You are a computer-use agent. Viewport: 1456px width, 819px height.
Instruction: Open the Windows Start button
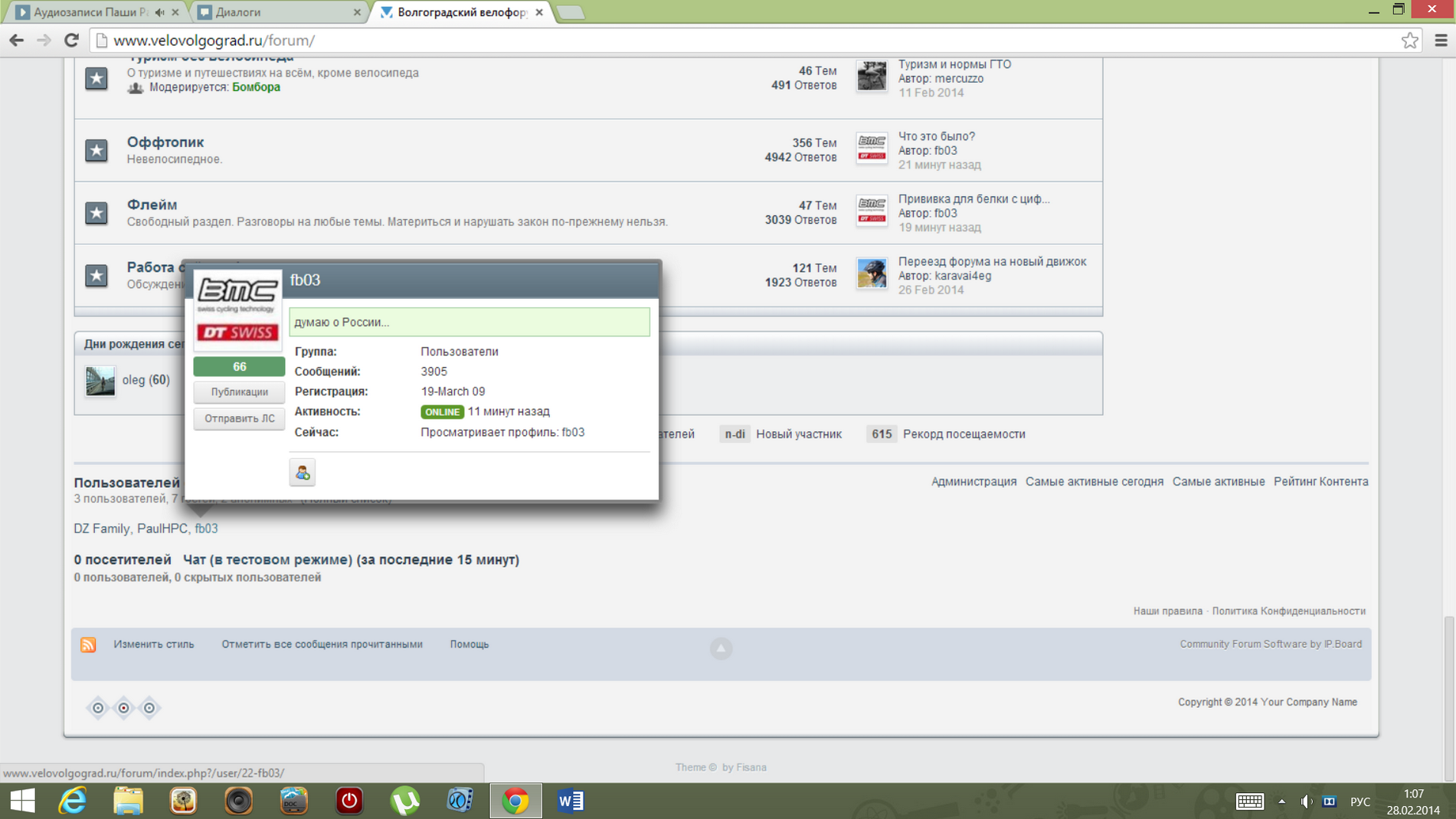22,801
